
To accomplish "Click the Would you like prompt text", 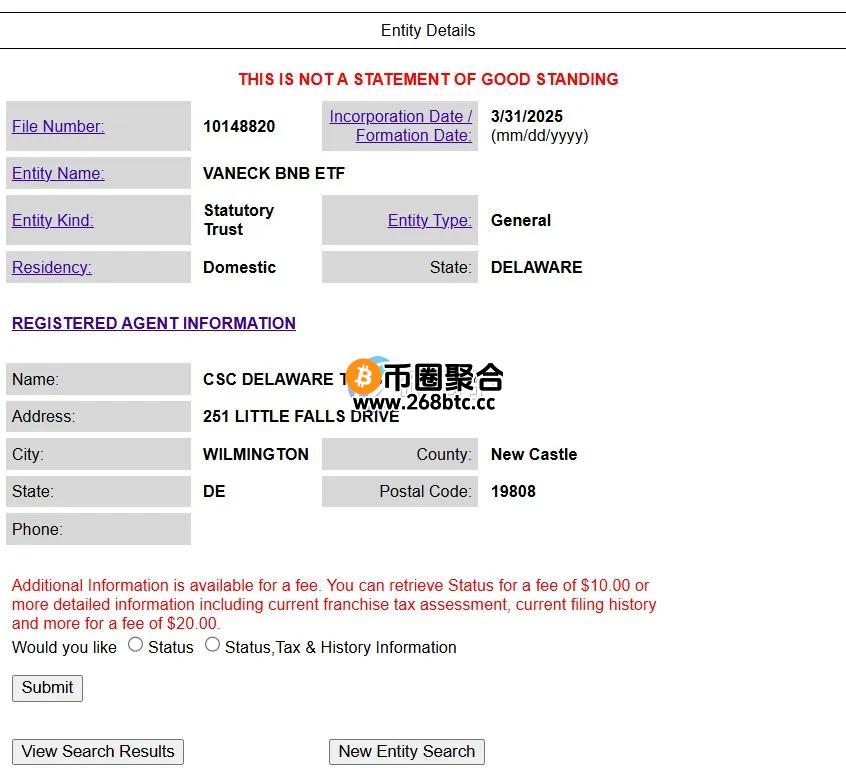I will tap(64, 647).
